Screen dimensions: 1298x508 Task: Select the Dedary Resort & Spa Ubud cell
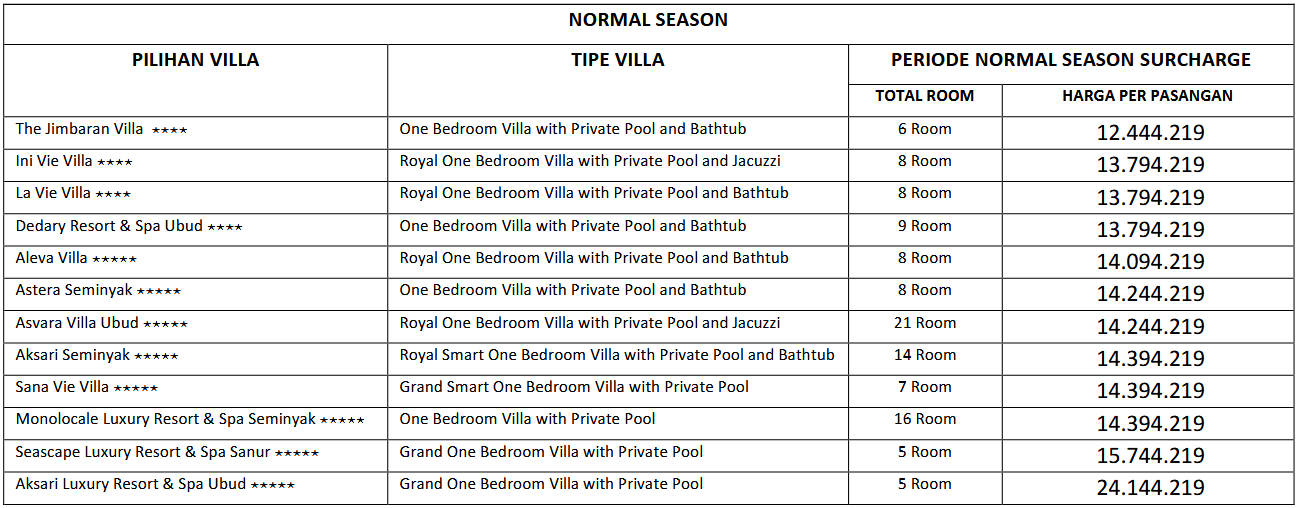(129, 226)
